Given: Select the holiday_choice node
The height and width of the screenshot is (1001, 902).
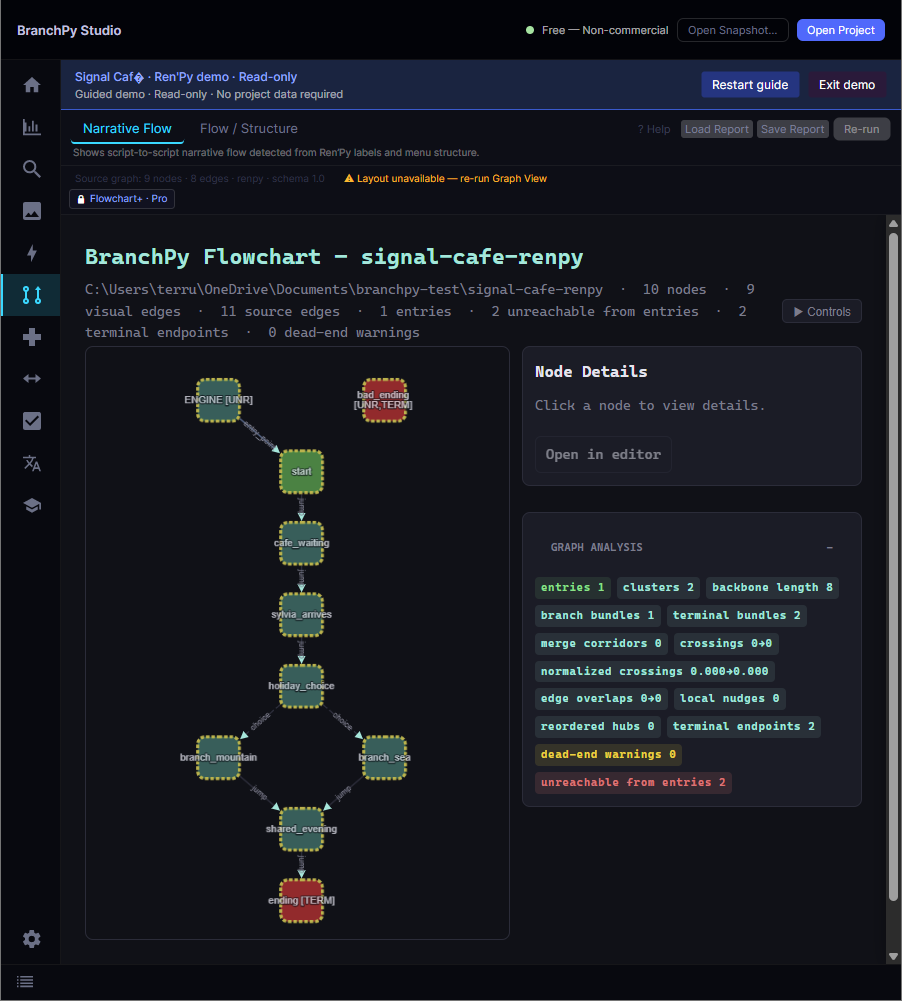Looking at the screenshot, I should (x=301, y=686).
